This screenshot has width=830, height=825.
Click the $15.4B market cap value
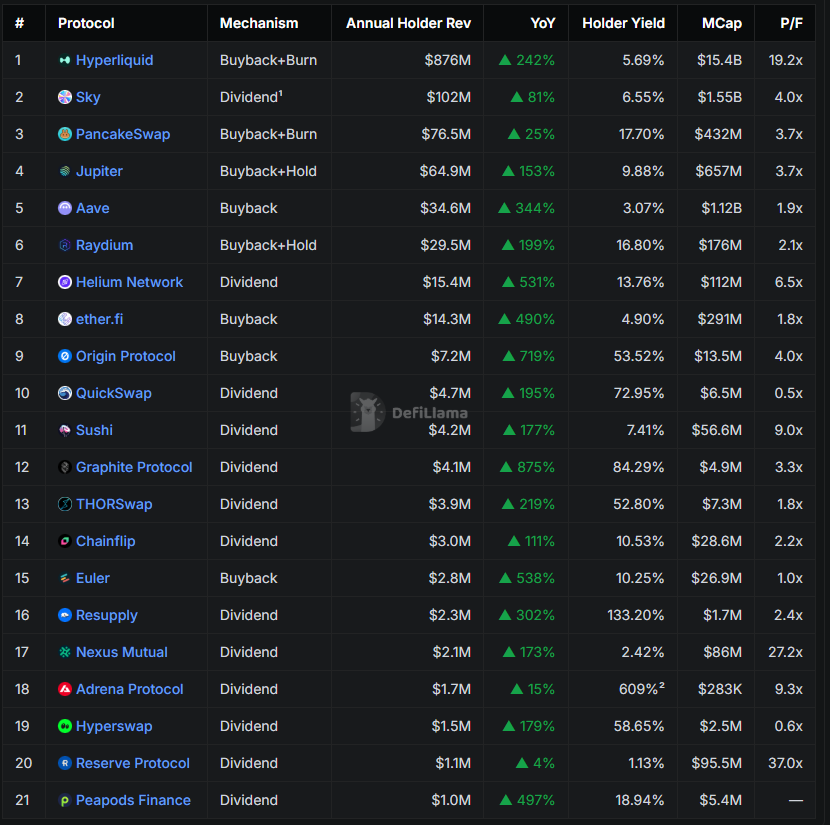tap(719, 60)
